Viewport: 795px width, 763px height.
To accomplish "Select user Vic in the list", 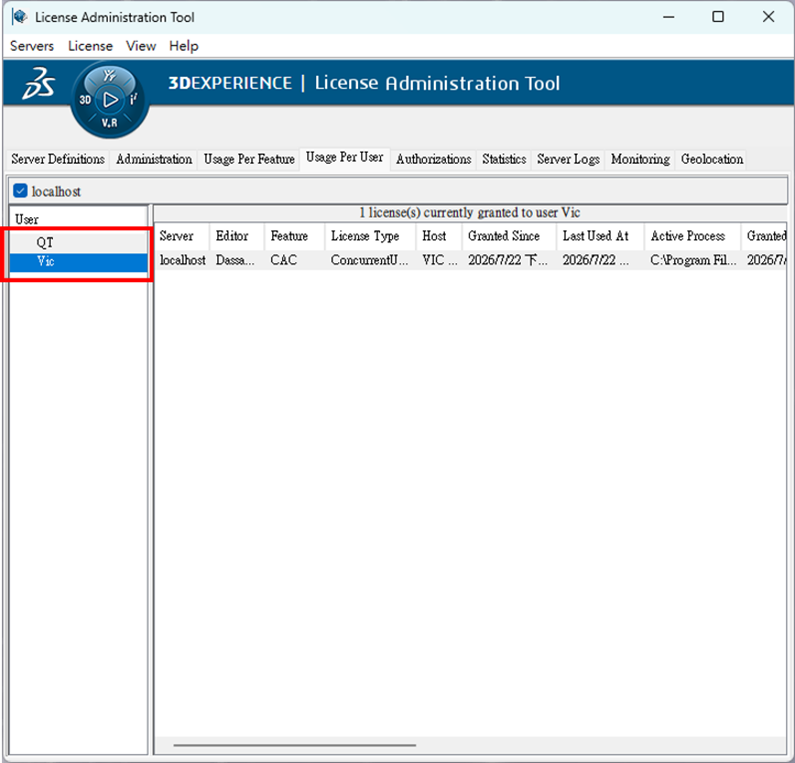I will coord(79,262).
